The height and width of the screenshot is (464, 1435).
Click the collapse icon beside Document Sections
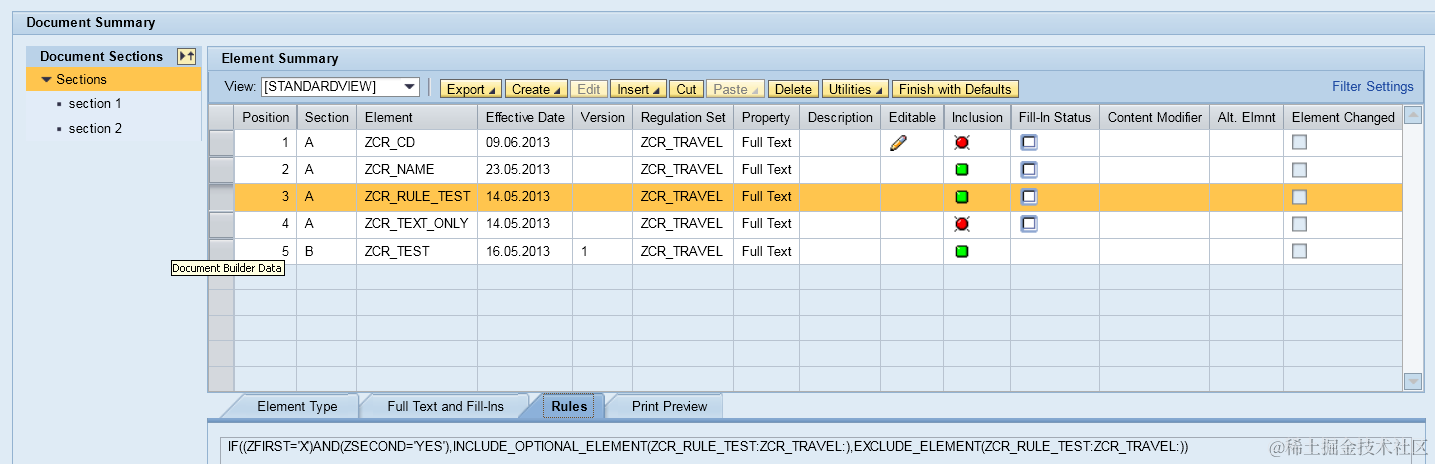tap(186, 57)
